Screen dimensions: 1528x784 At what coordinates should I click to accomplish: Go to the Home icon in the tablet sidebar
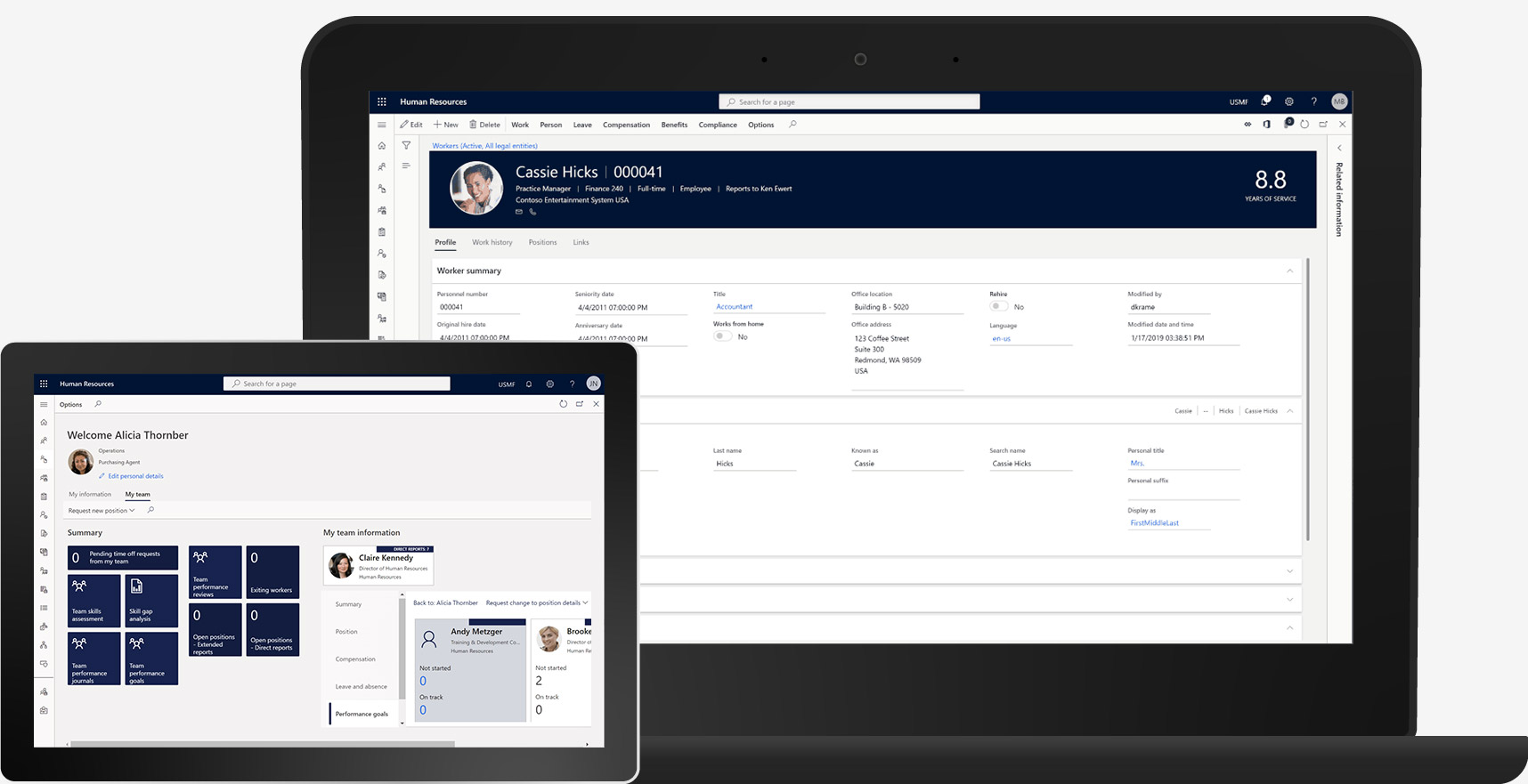tap(44, 422)
